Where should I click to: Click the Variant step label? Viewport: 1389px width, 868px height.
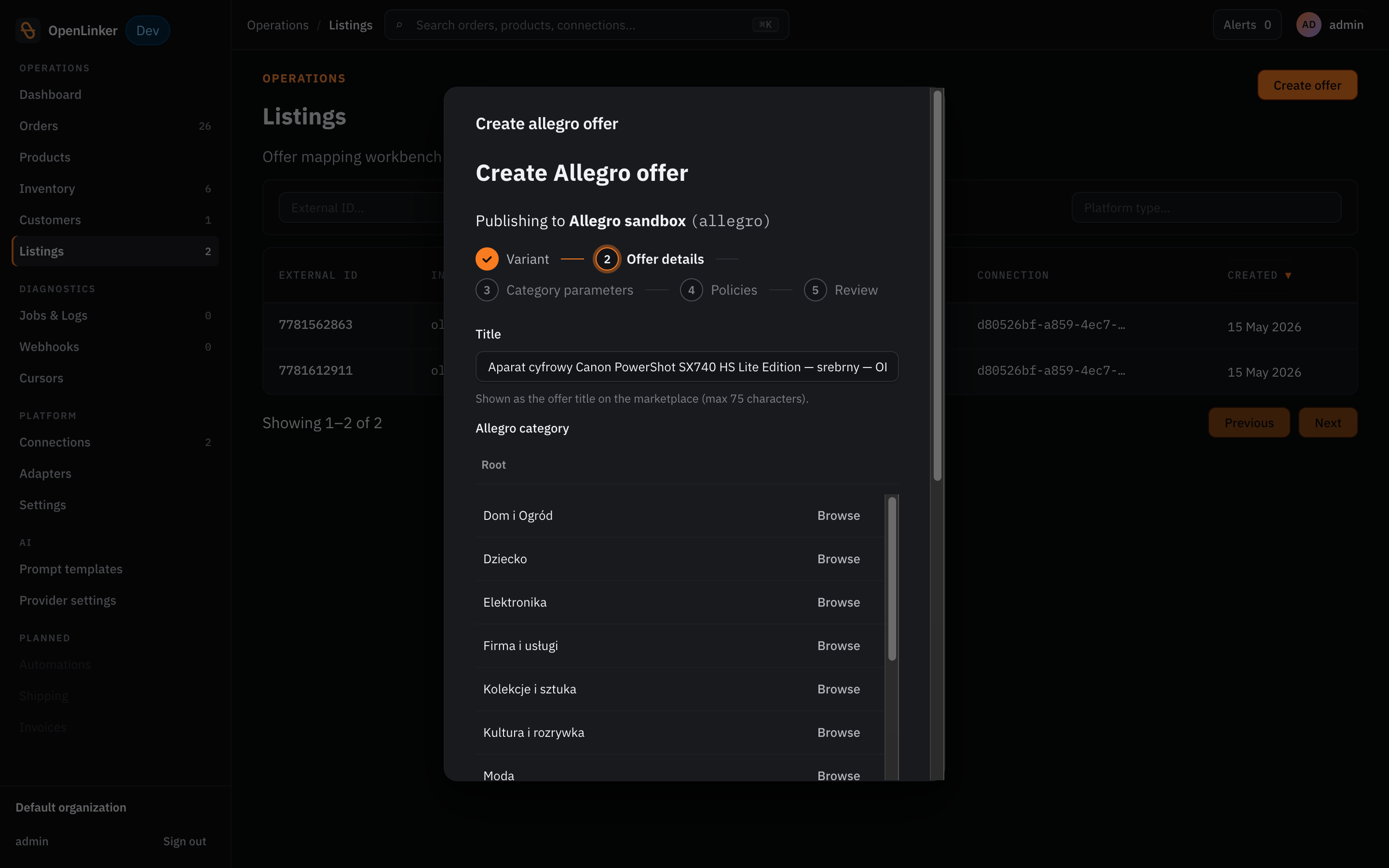click(x=528, y=259)
